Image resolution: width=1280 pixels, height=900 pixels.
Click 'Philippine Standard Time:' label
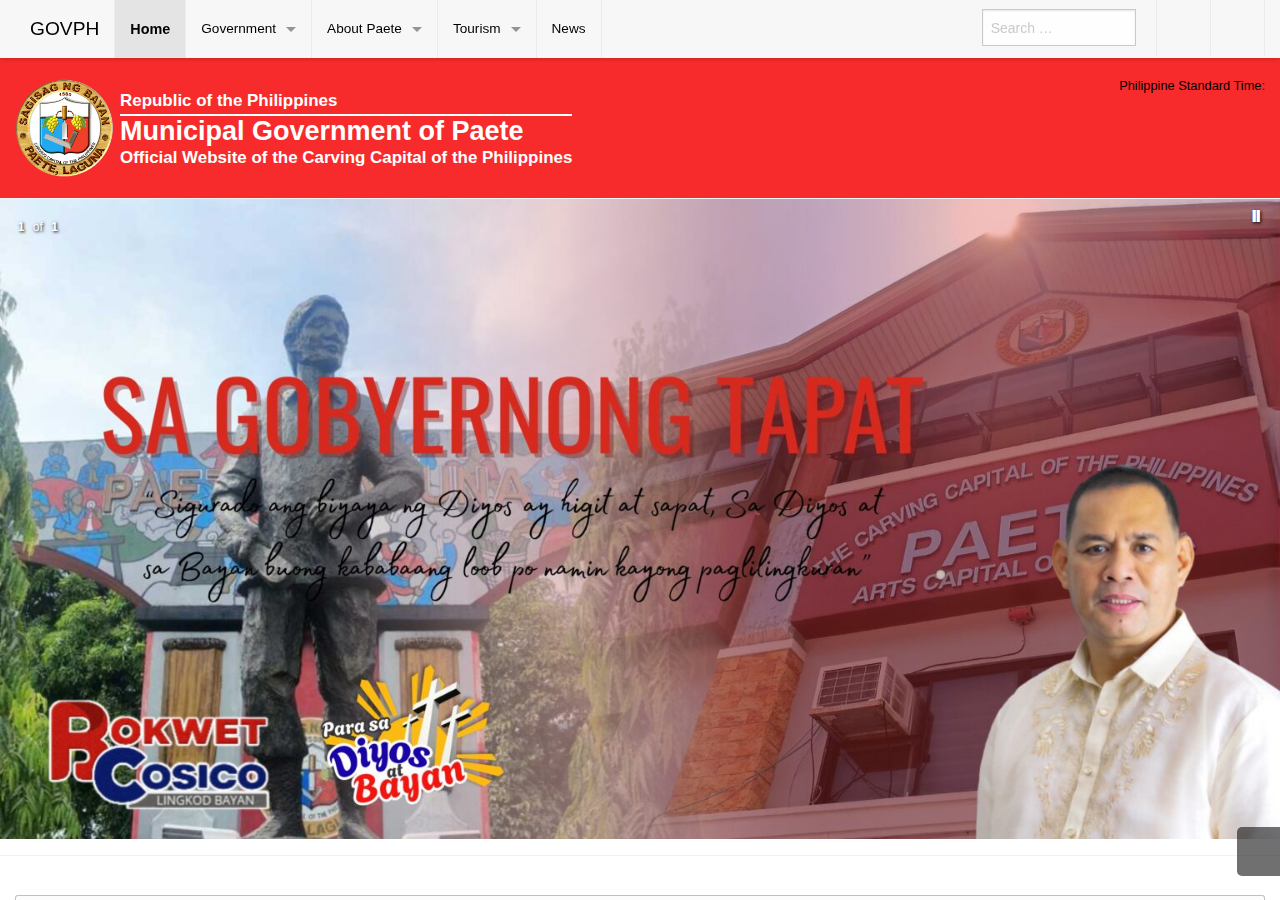(1192, 86)
